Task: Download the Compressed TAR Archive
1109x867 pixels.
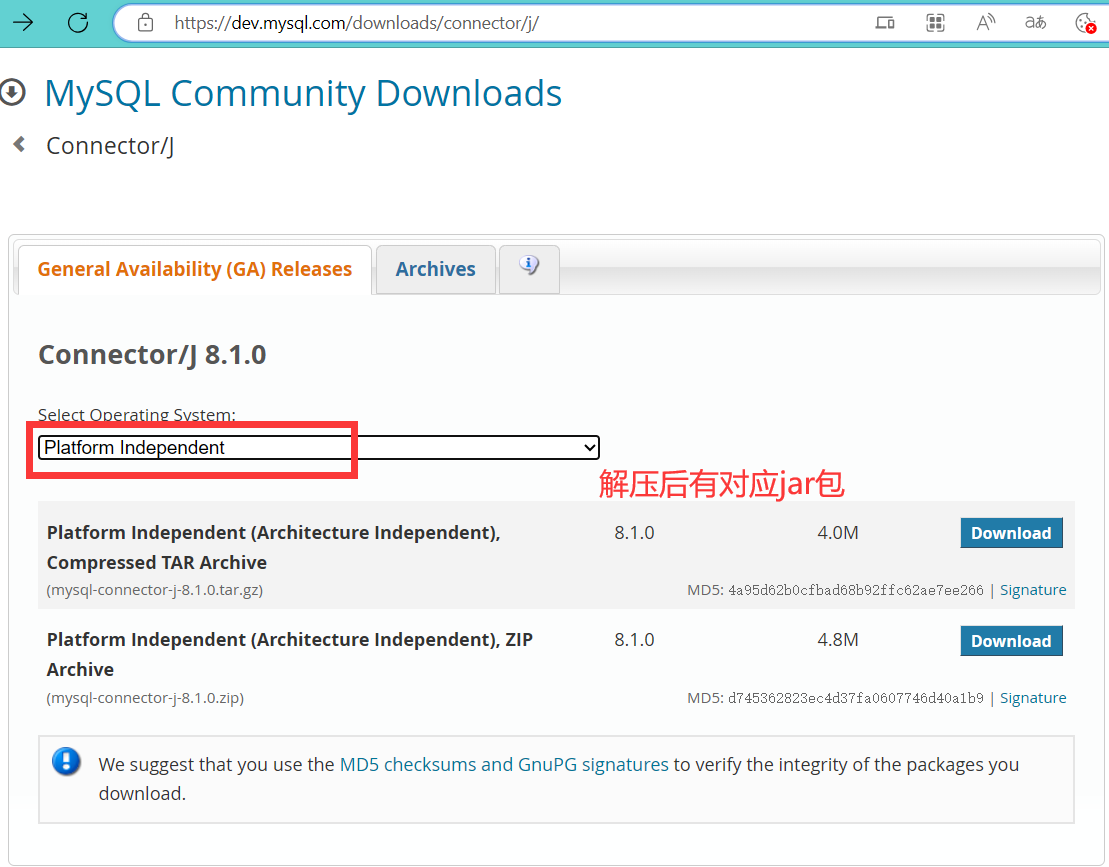Action: pos(1011,533)
